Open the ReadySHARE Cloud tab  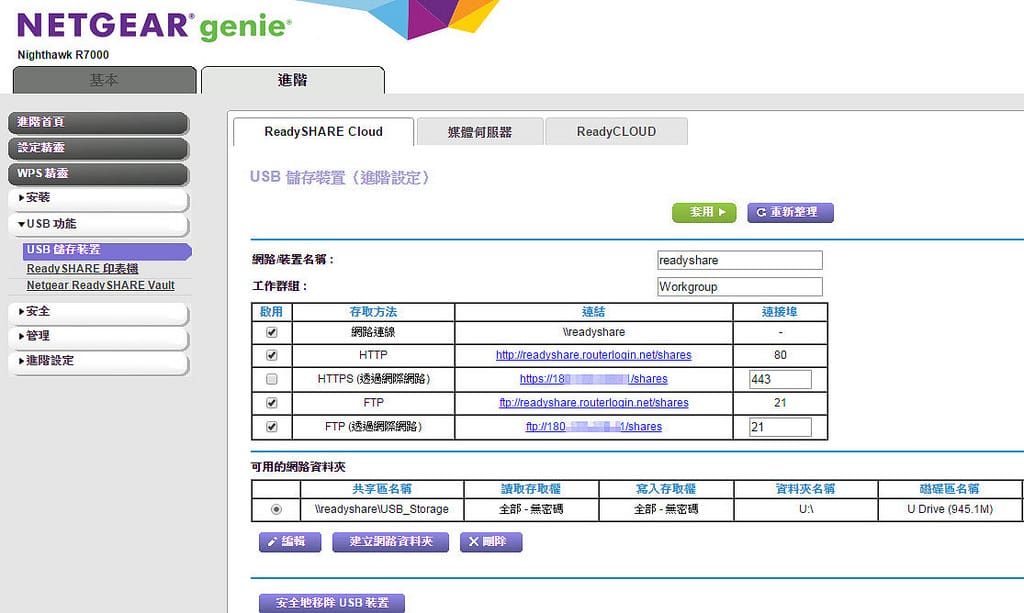click(323, 132)
